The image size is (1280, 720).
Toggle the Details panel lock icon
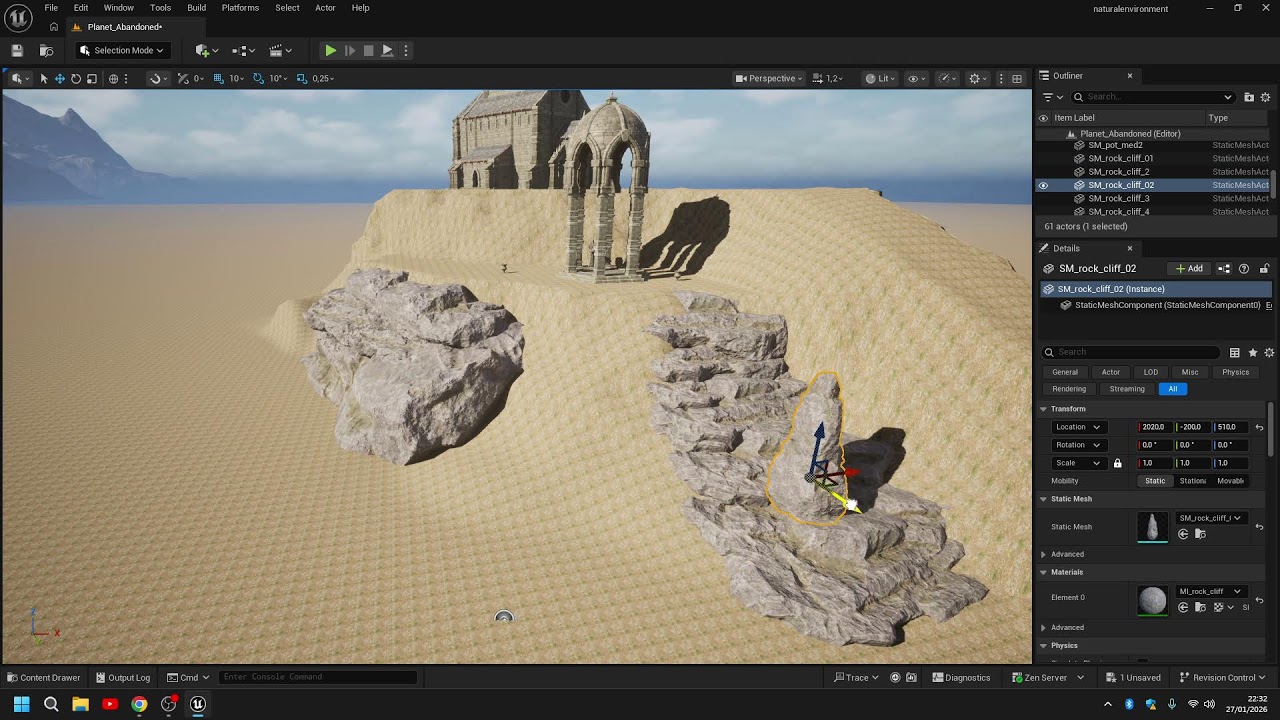pyautogui.click(x=1264, y=268)
